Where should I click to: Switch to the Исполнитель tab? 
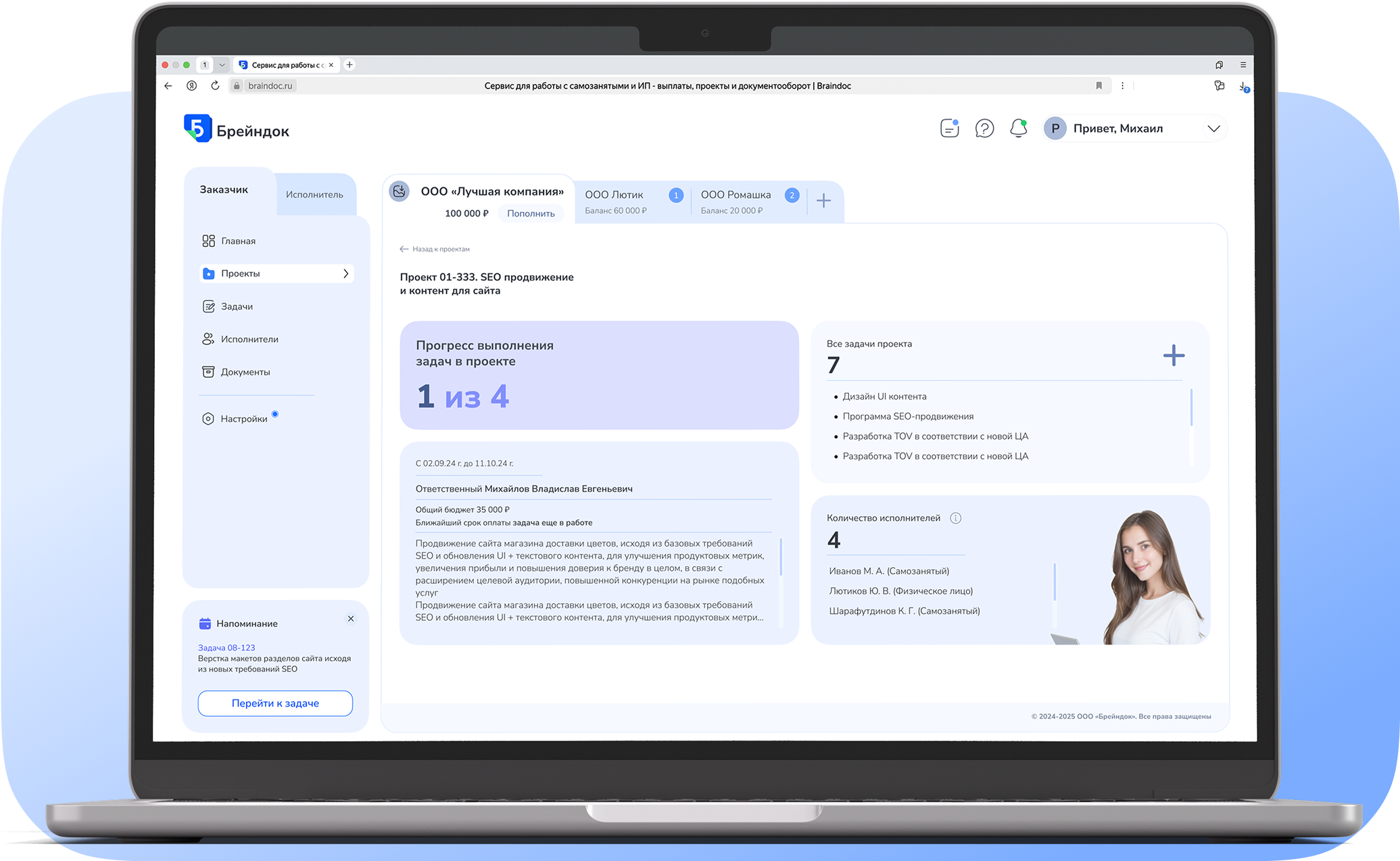point(314,195)
